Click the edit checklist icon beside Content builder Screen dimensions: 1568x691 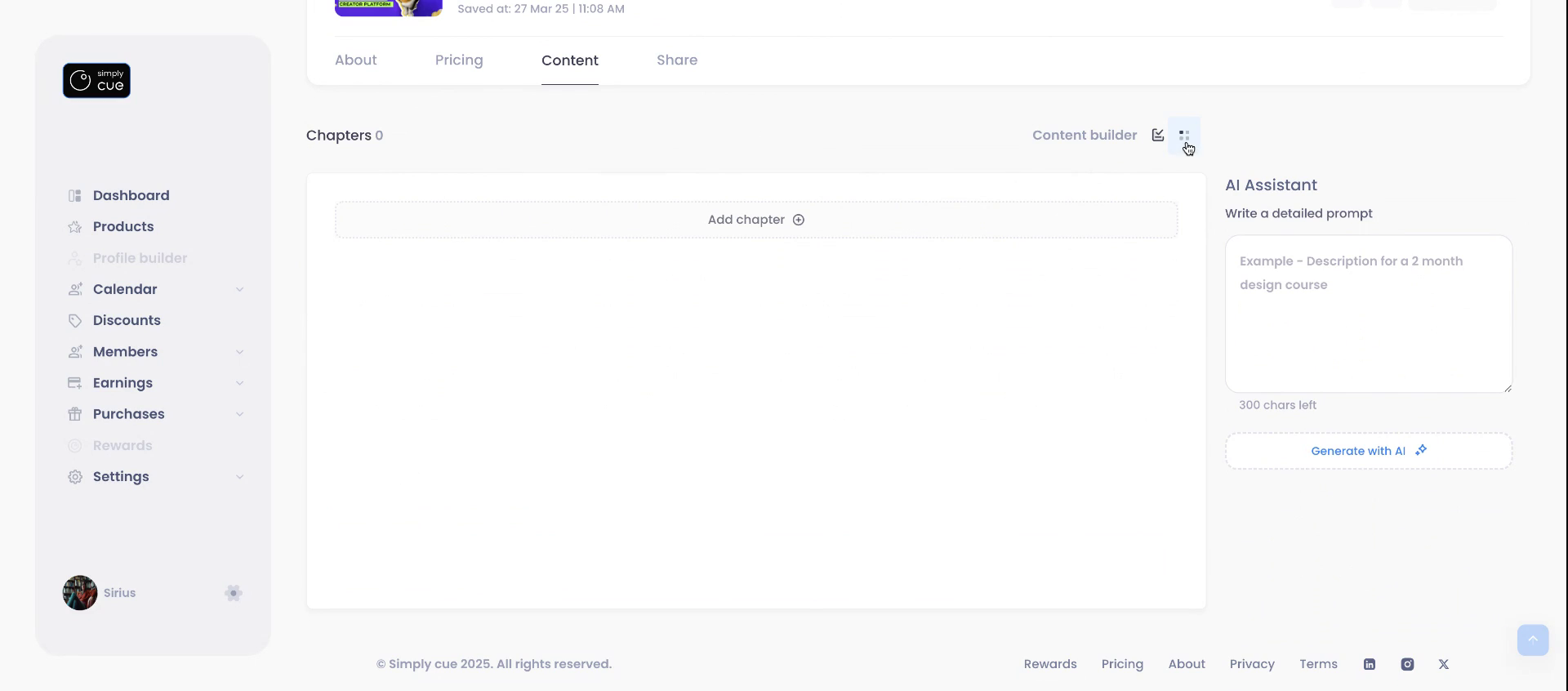point(1157,136)
